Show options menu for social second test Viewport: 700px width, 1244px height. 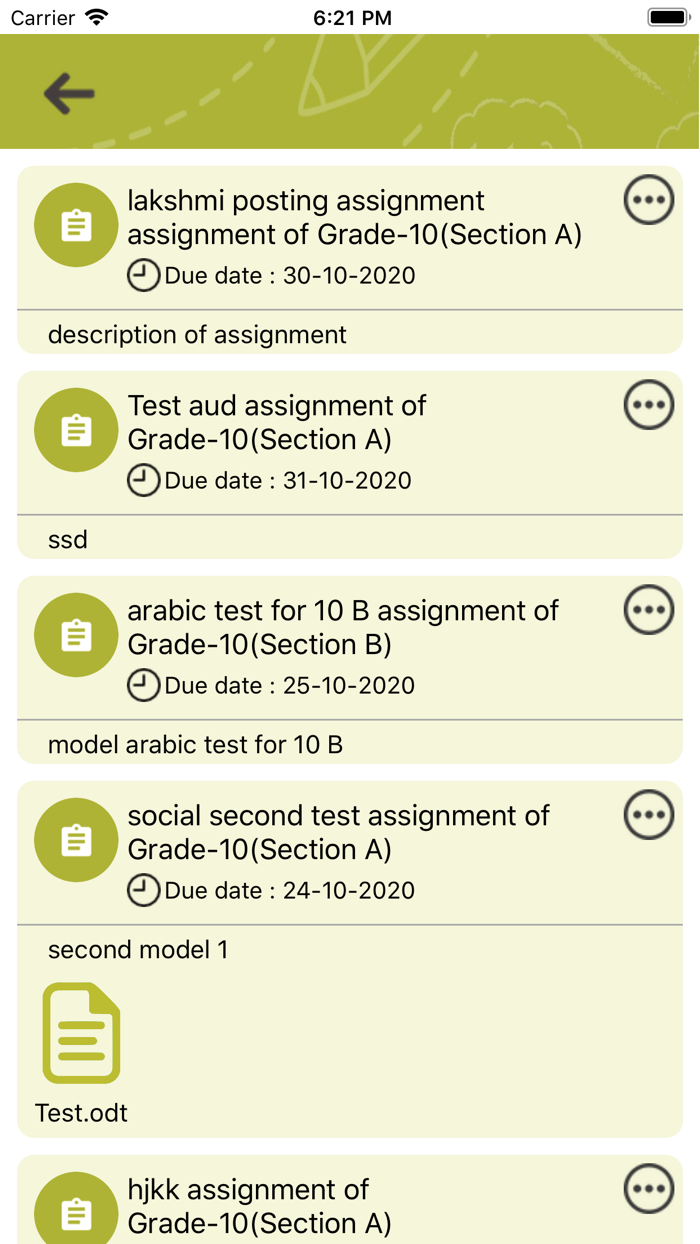tap(649, 815)
